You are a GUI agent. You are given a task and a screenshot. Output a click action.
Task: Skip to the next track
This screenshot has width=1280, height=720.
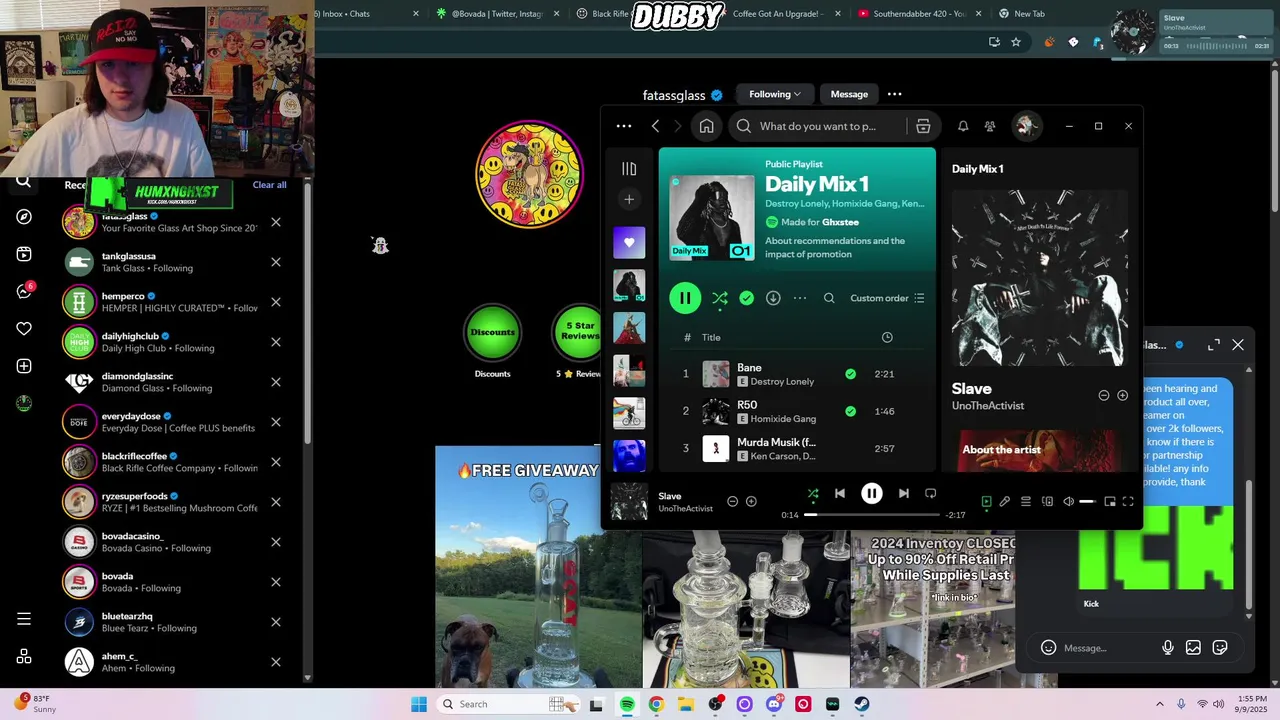[904, 493]
